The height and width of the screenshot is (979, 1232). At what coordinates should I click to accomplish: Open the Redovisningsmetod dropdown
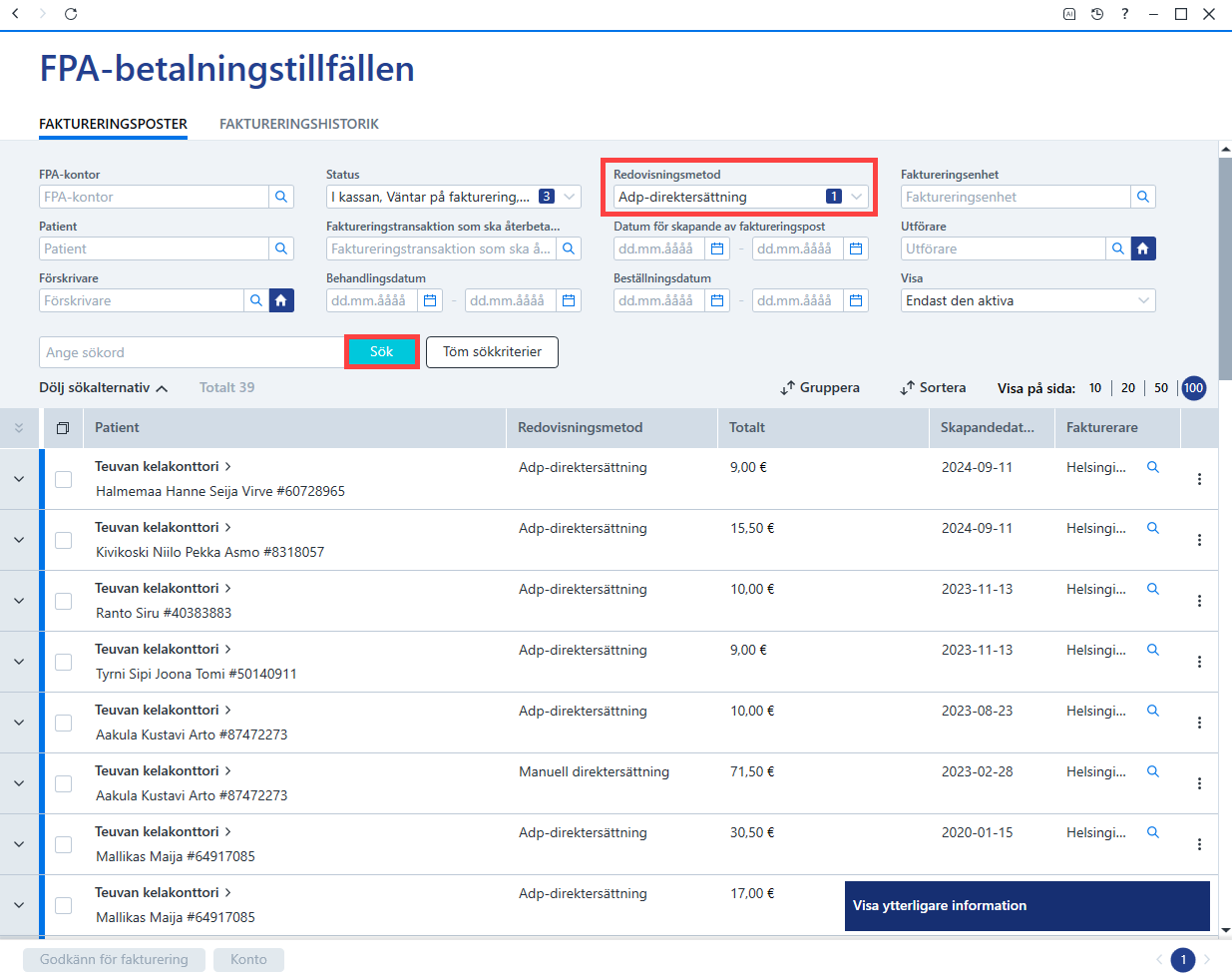741,197
